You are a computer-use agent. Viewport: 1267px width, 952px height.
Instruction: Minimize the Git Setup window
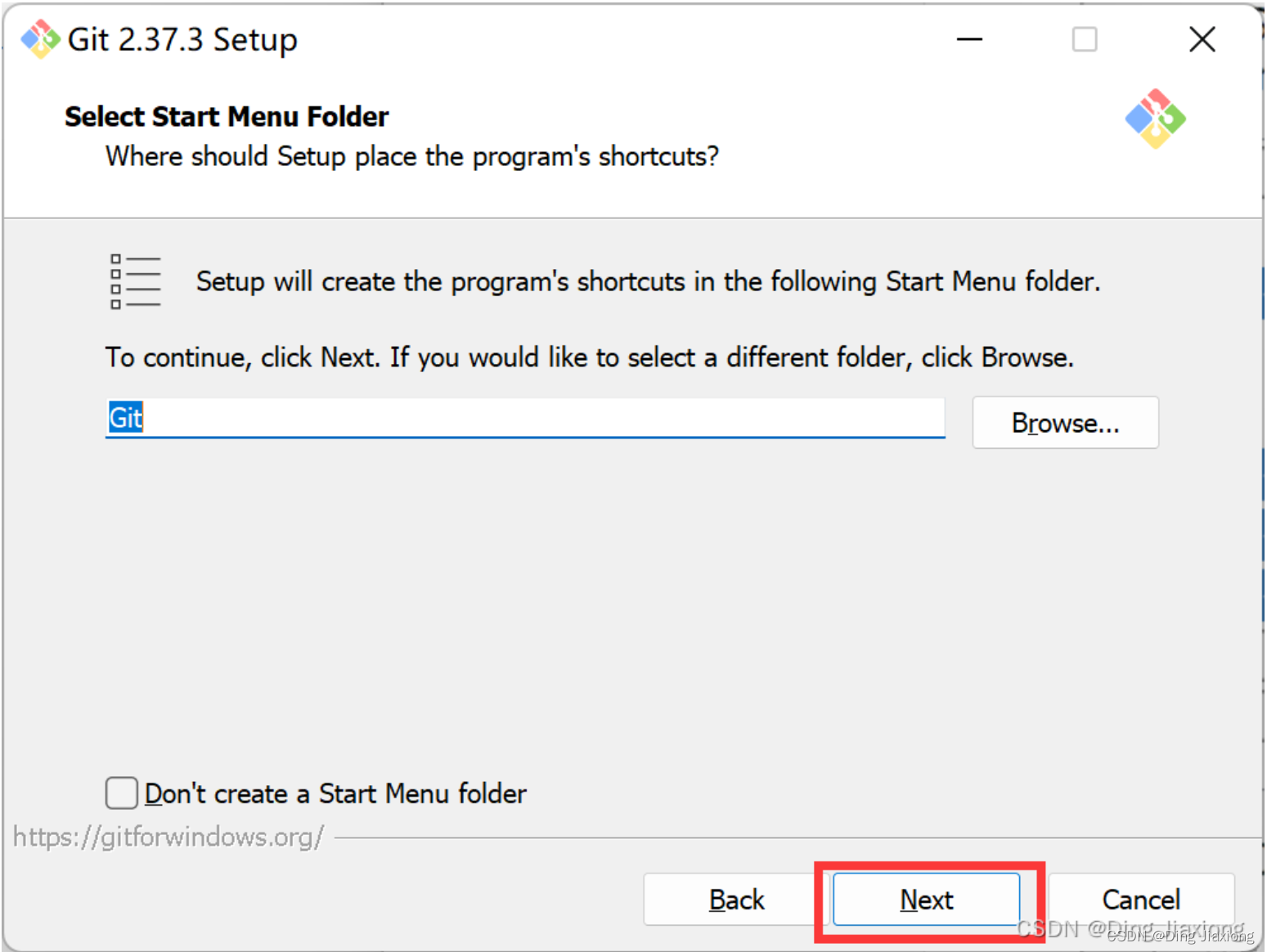pyautogui.click(x=969, y=39)
